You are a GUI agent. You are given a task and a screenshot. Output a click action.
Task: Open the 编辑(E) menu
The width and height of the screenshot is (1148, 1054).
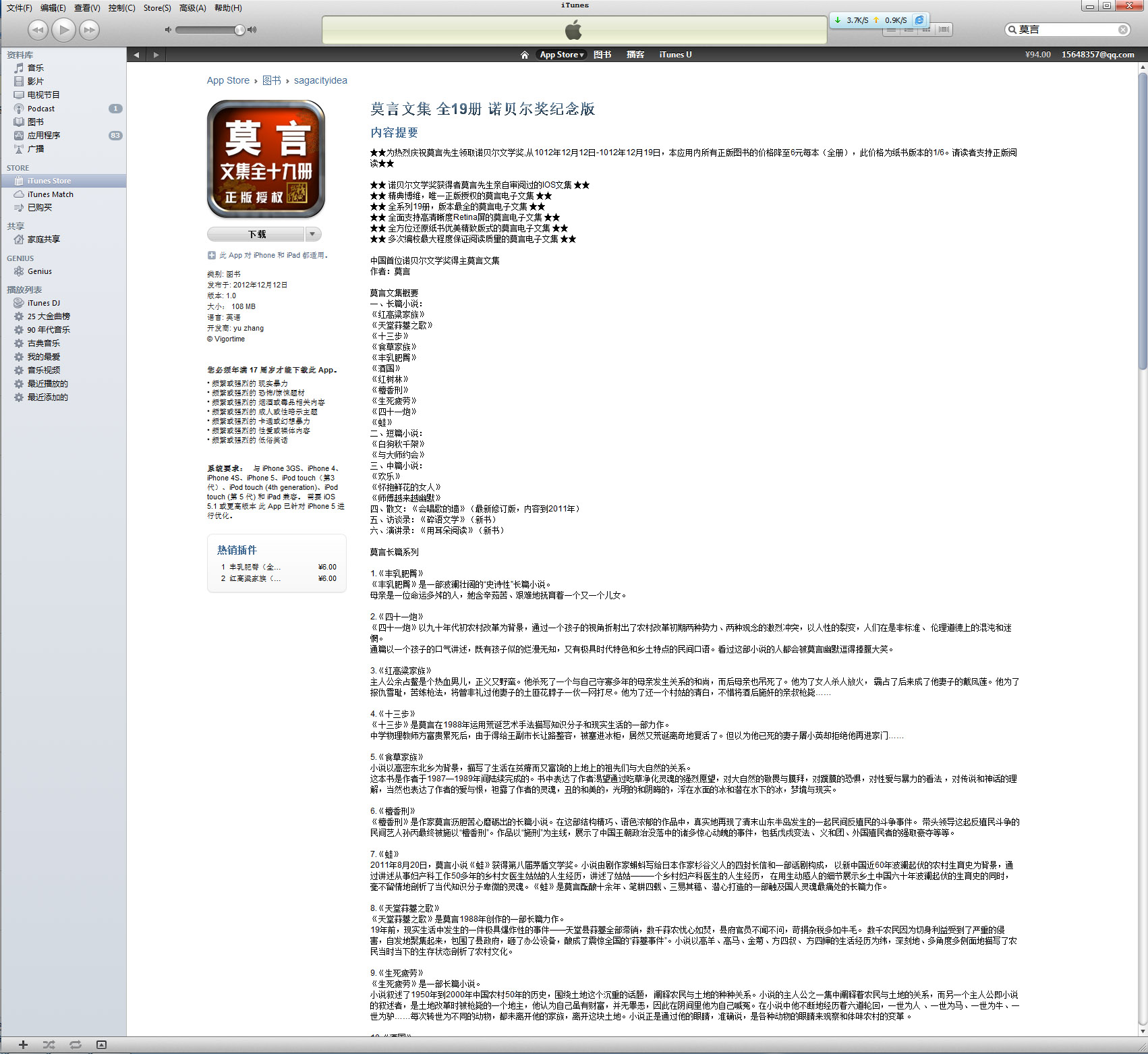pos(53,8)
